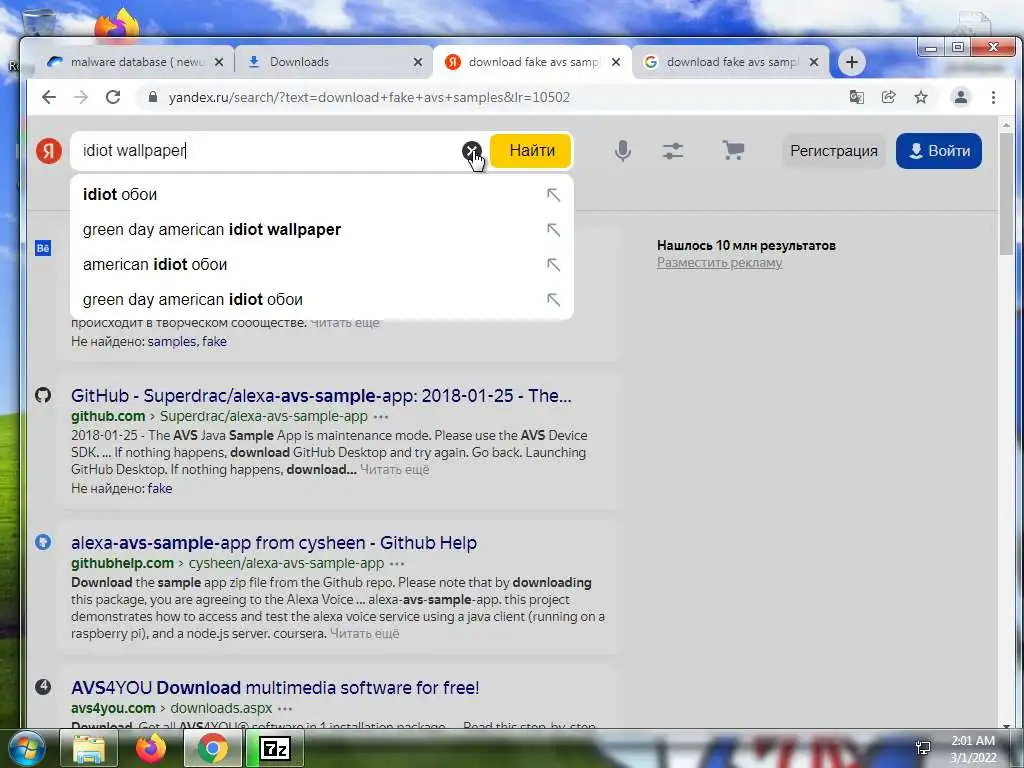Screen dimensions: 1024x768
Task: Launch Firefox from the taskbar
Action: [x=150, y=748]
